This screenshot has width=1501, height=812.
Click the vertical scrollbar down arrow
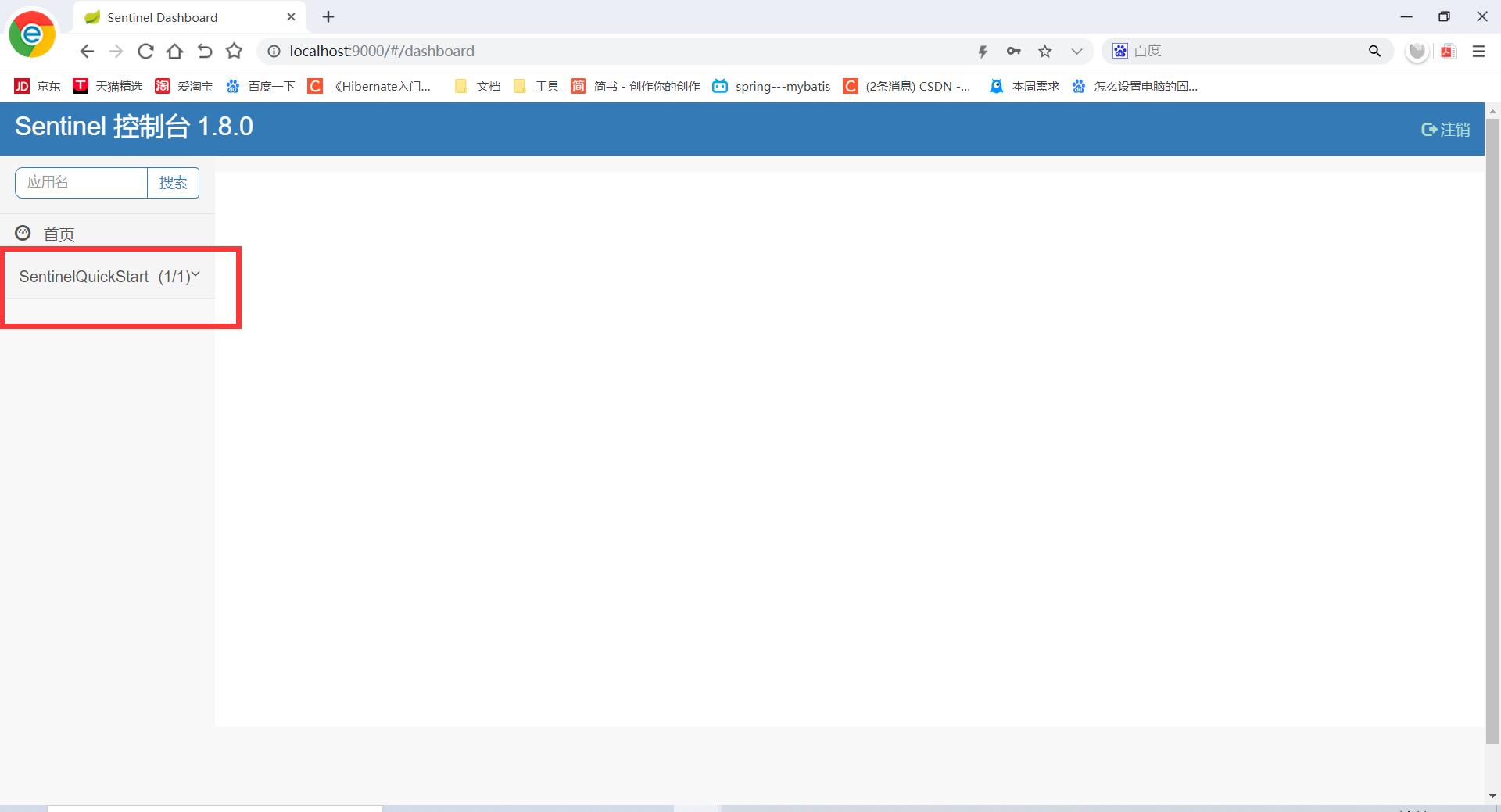pyautogui.click(x=1492, y=796)
